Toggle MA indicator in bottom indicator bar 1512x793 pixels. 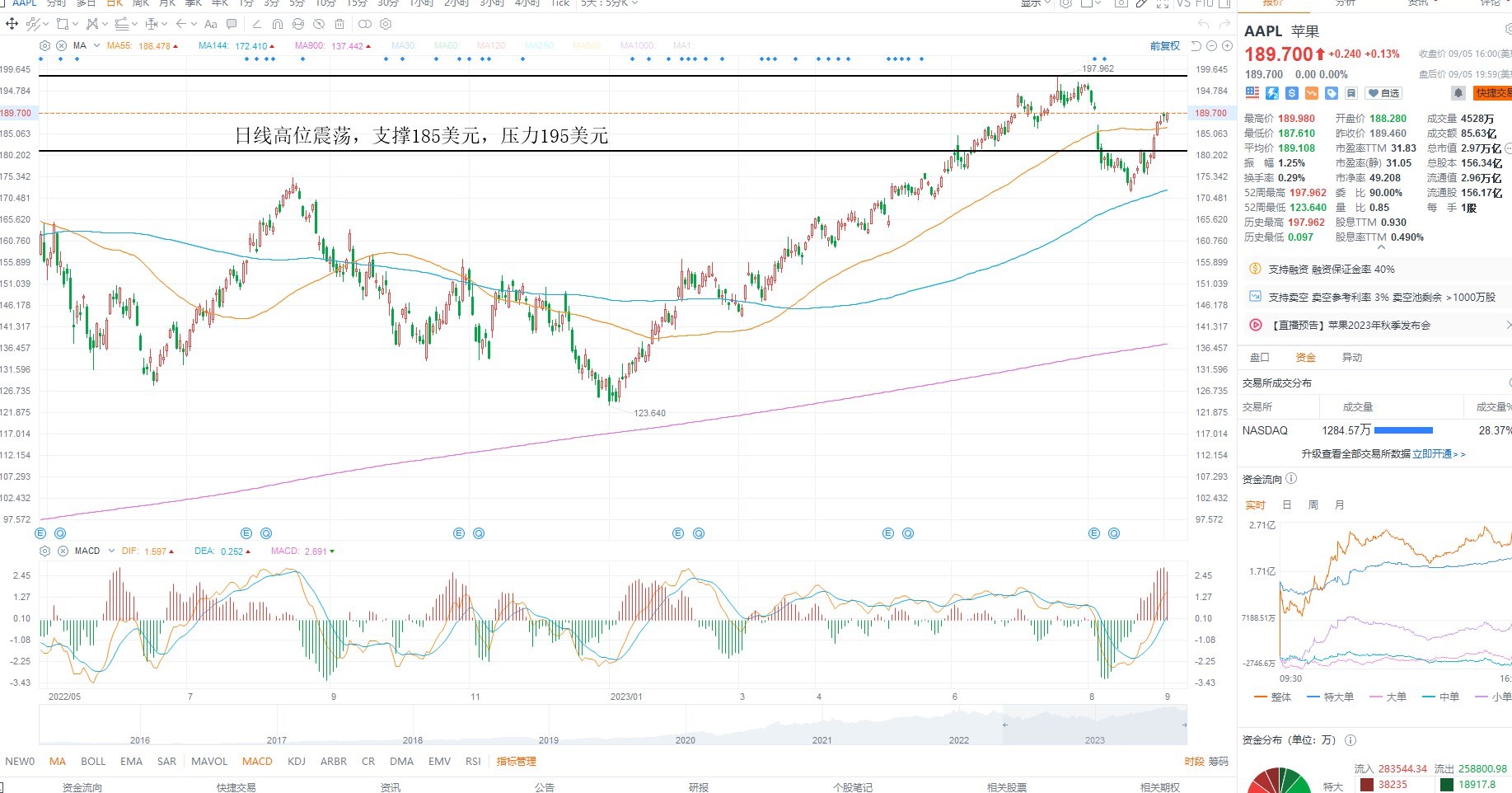(57, 761)
